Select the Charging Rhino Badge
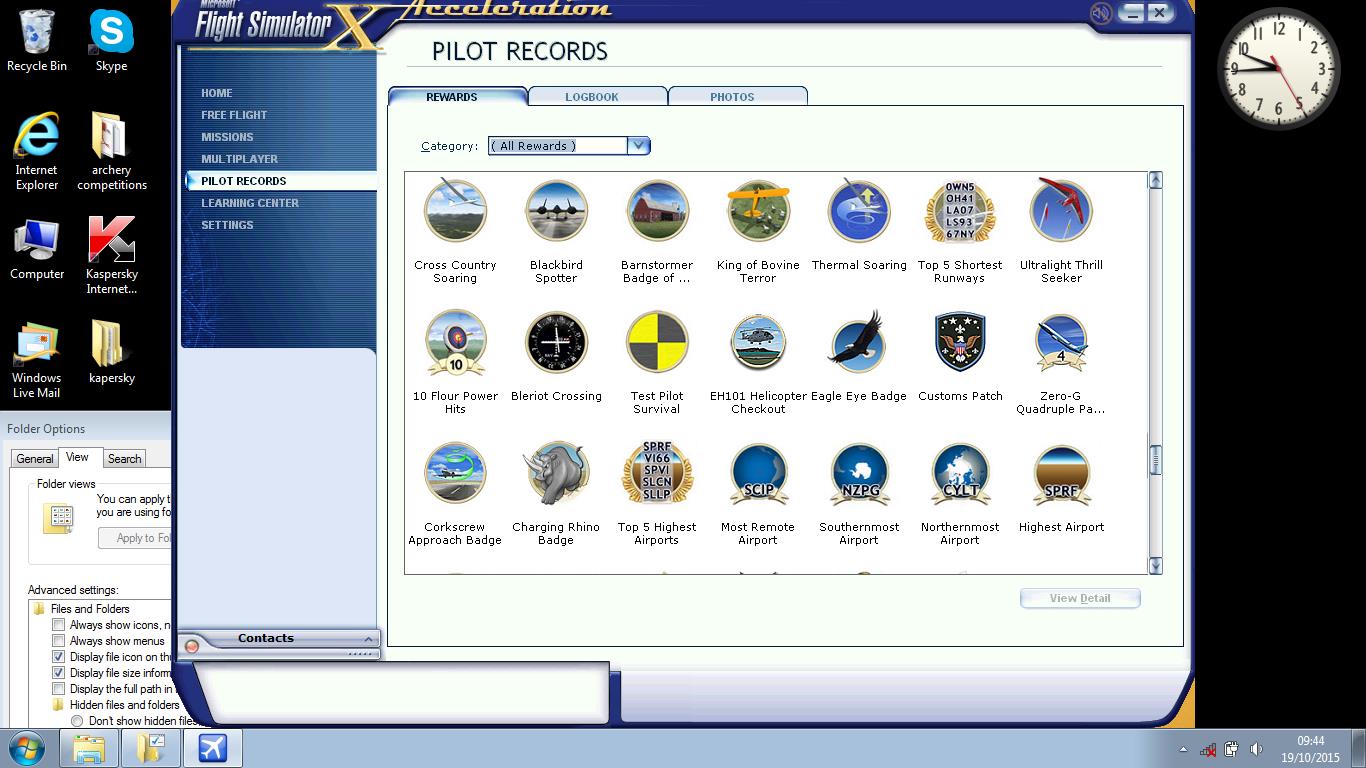Viewport: 1366px width, 768px height. (x=556, y=473)
